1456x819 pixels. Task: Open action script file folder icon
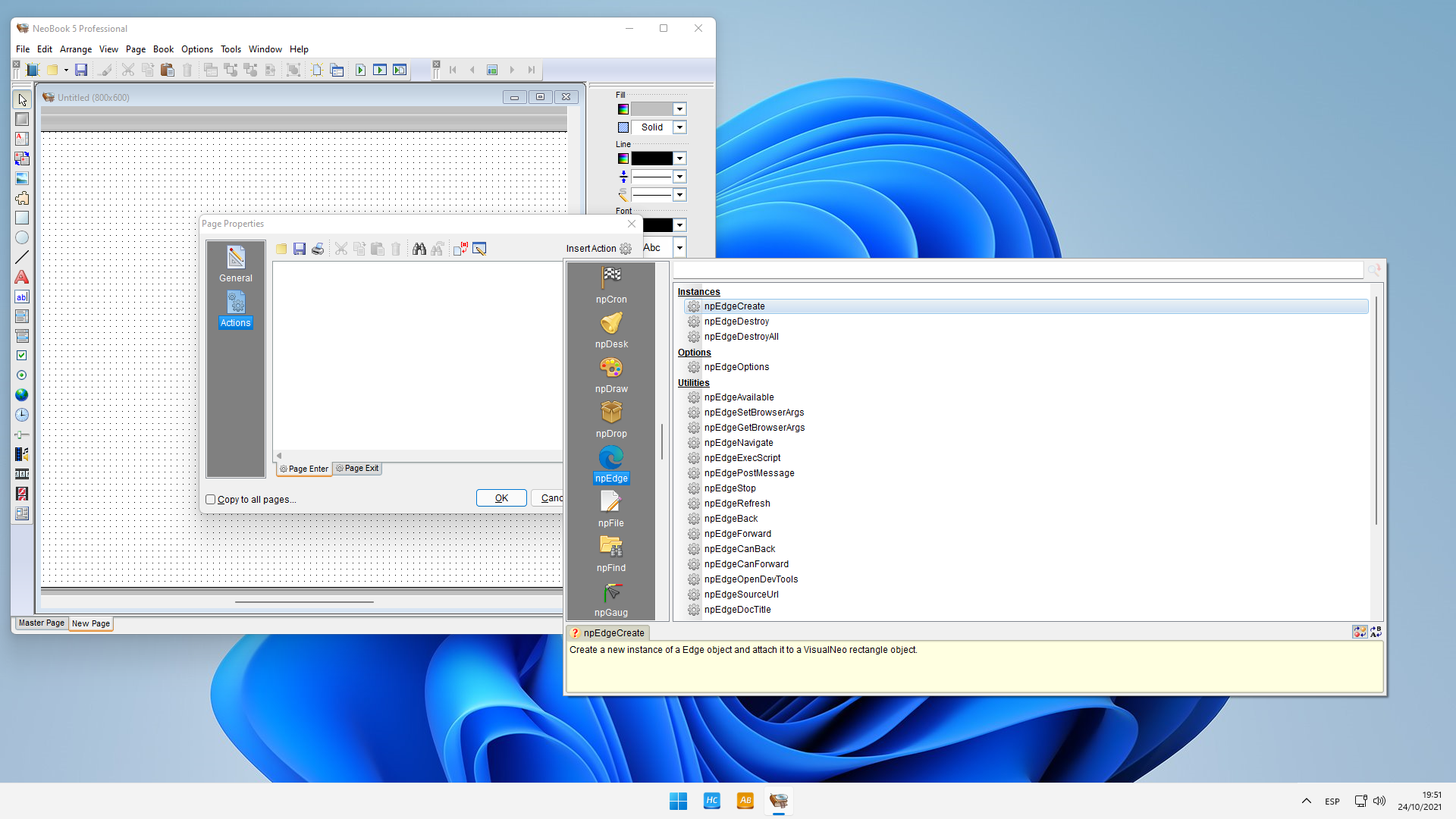281,249
